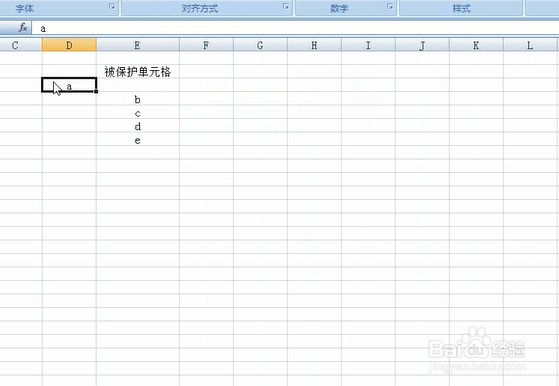Click the 对齐方式 ribbon group label

200,8
